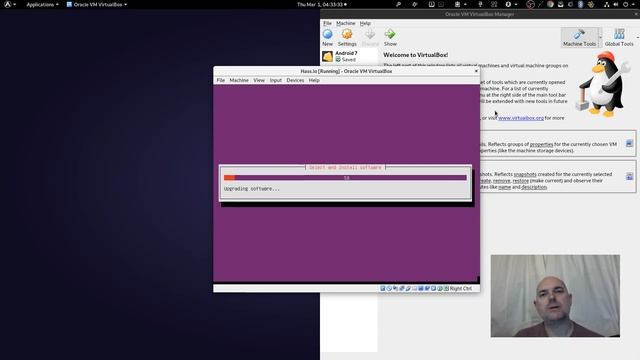
Task: Click the green Show arrow icon
Action: click(x=390, y=38)
